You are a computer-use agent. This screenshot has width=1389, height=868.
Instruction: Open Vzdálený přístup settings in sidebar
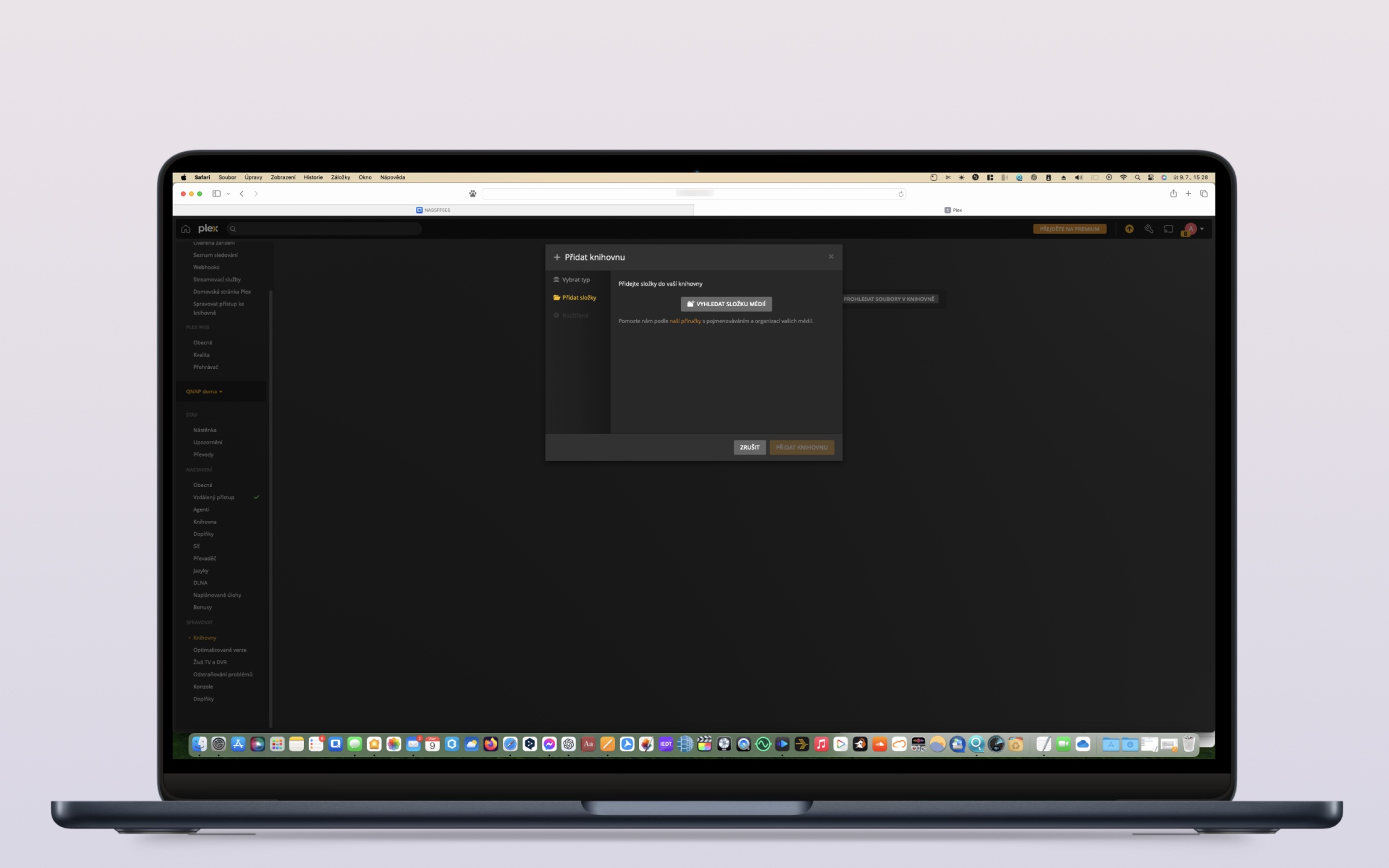[214, 497]
